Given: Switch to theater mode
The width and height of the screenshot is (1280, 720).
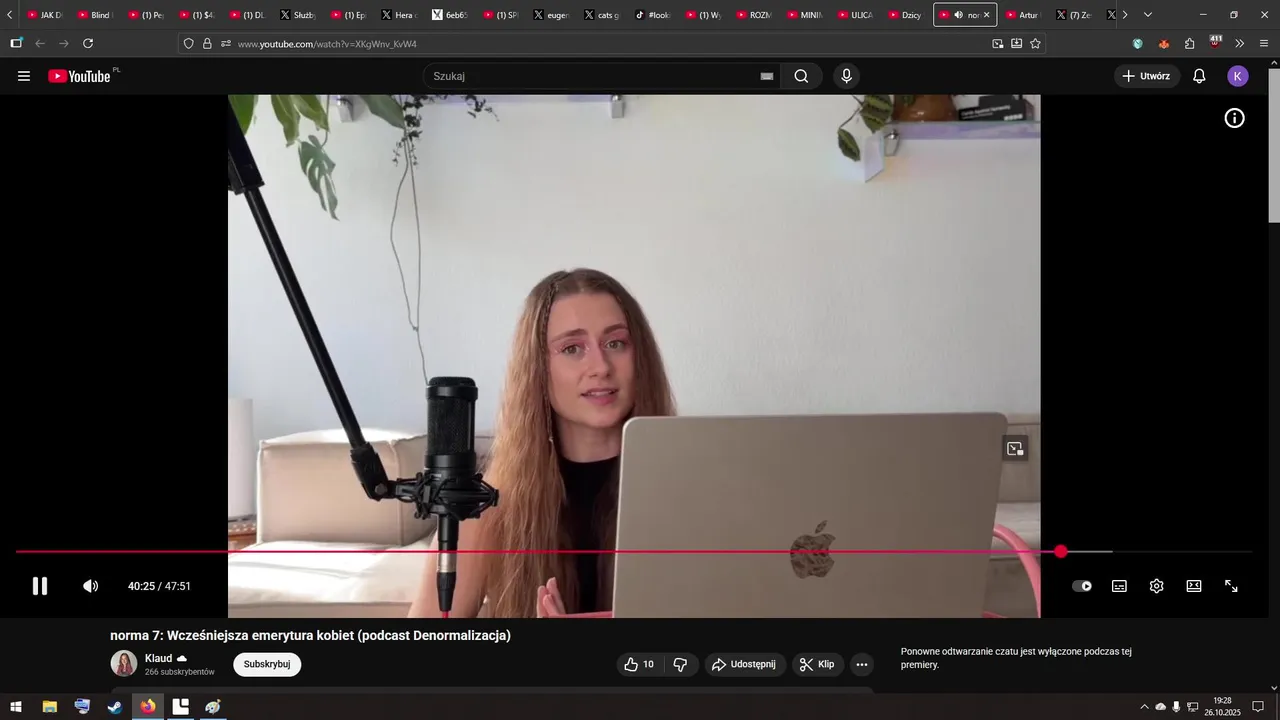Looking at the screenshot, I should coord(1194,586).
